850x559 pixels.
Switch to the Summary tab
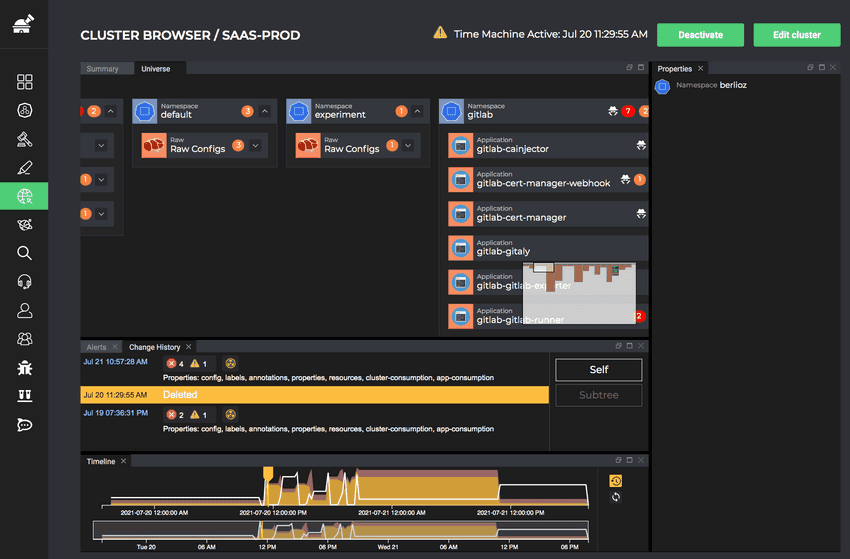102,69
